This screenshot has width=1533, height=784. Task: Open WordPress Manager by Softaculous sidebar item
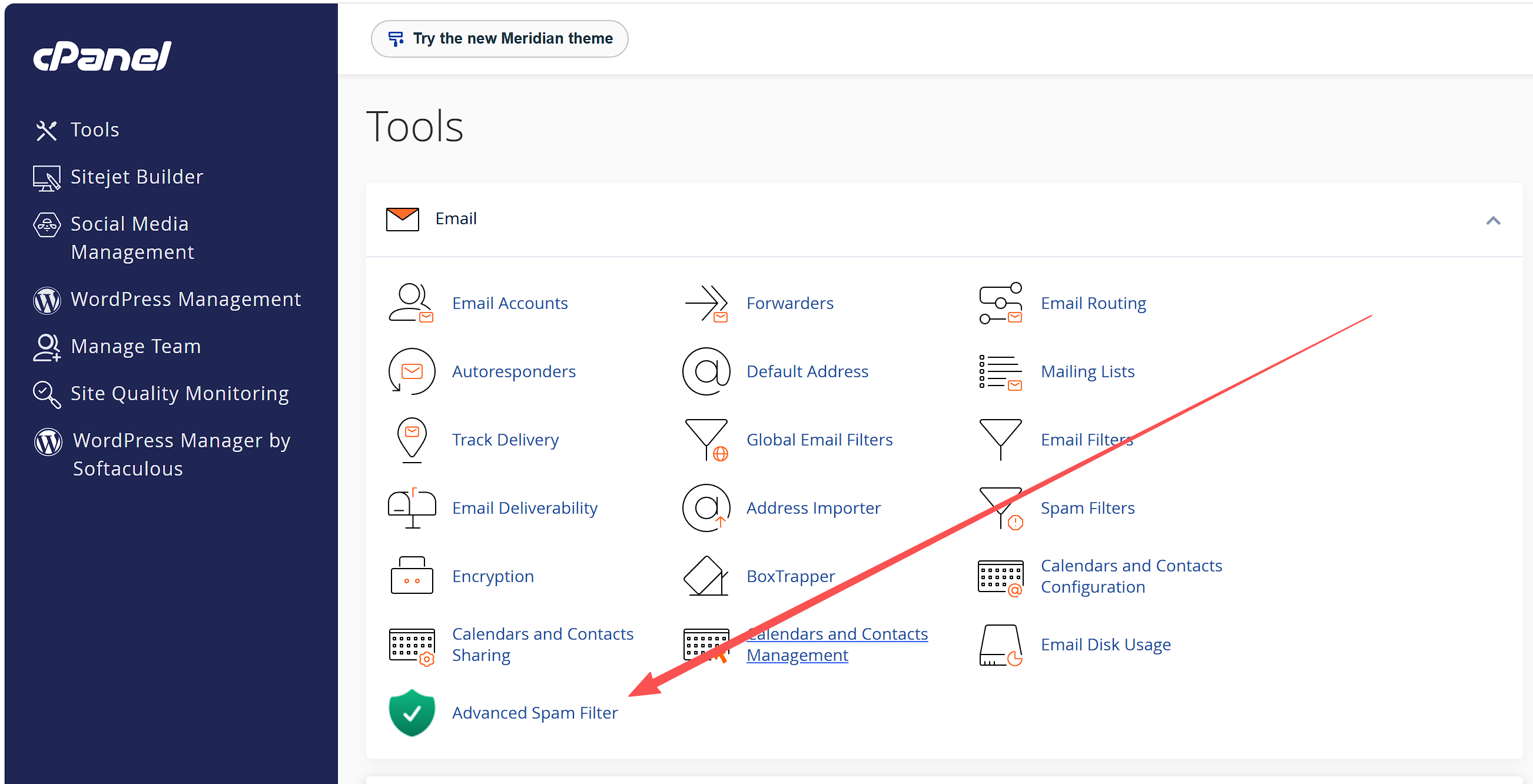click(181, 455)
